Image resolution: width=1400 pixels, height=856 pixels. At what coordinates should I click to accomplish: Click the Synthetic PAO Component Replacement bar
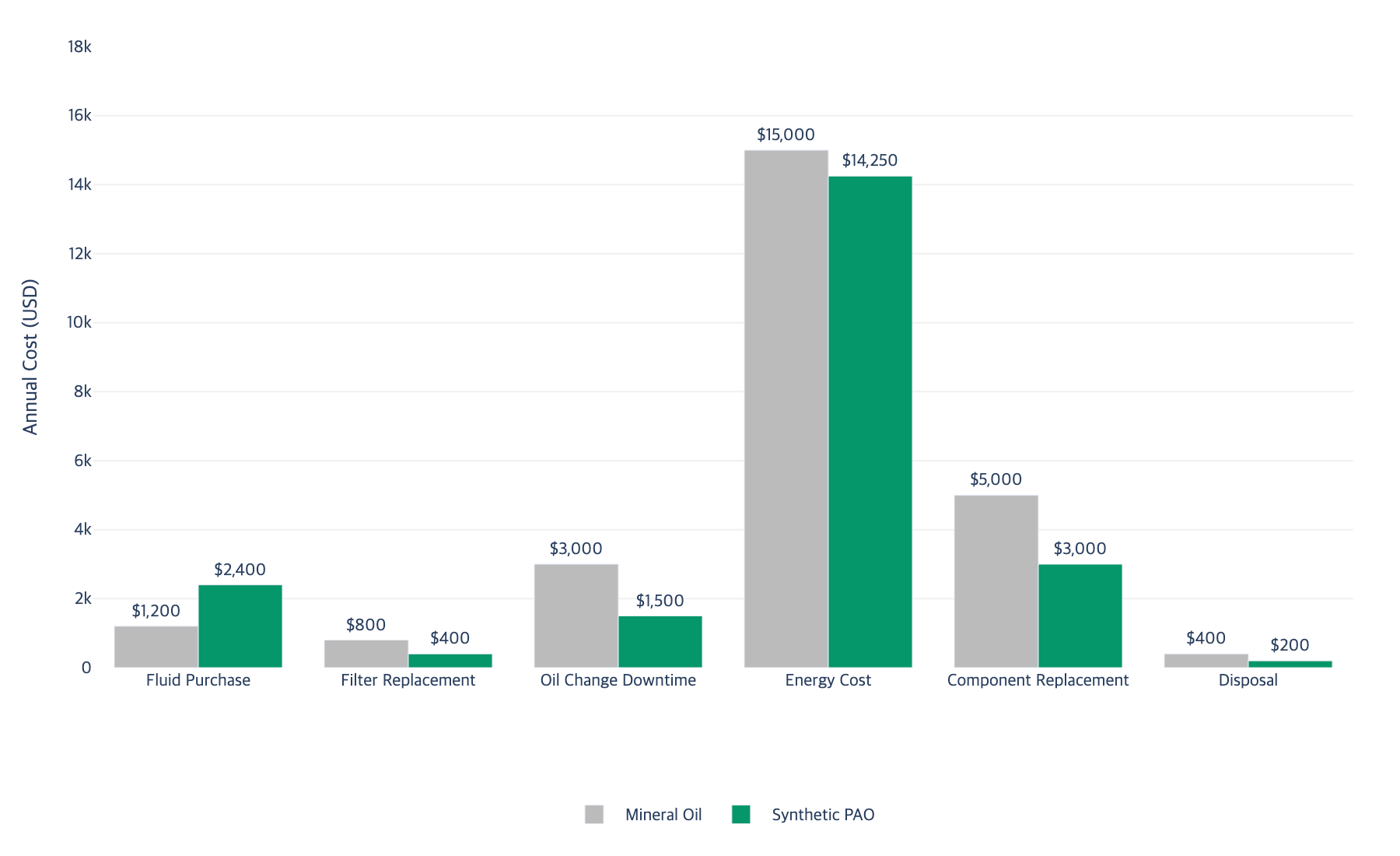click(x=1080, y=616)
